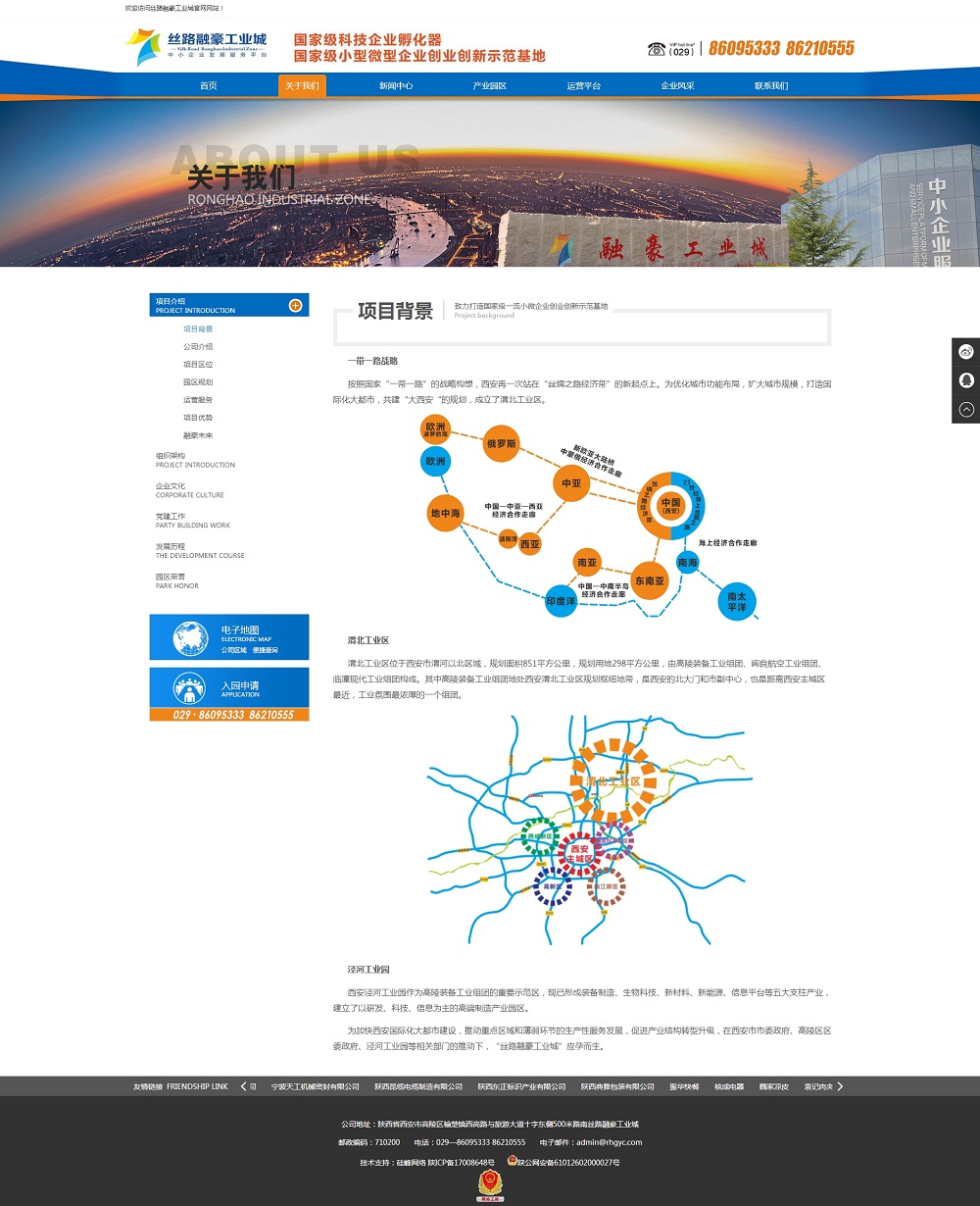The height and width of the screenshot is (1206, 980).
Task: Click the back-to-top arrow icon
Action: [966, 410]
